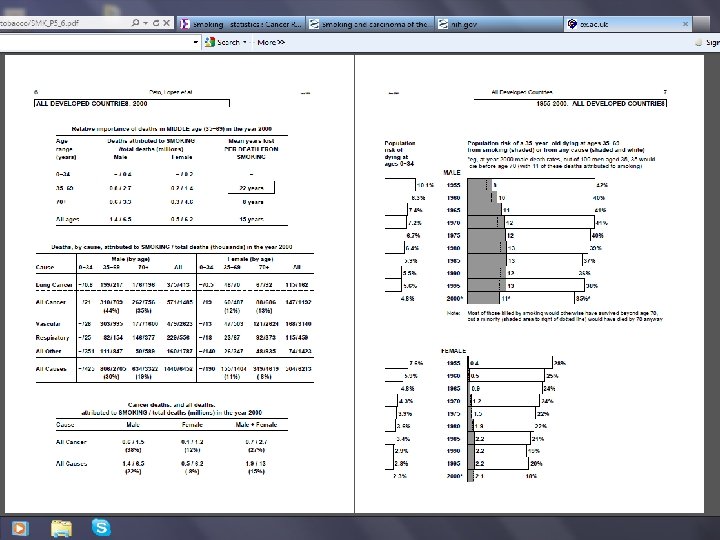Click the 'Respiratory' row label

52,338
